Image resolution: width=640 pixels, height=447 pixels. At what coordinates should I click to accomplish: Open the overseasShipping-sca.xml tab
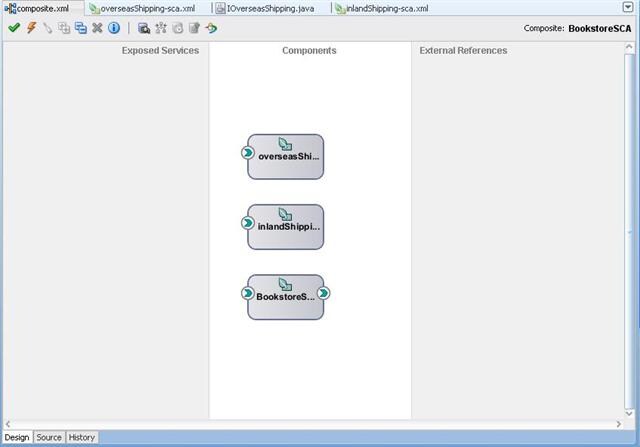click(142, 8)
